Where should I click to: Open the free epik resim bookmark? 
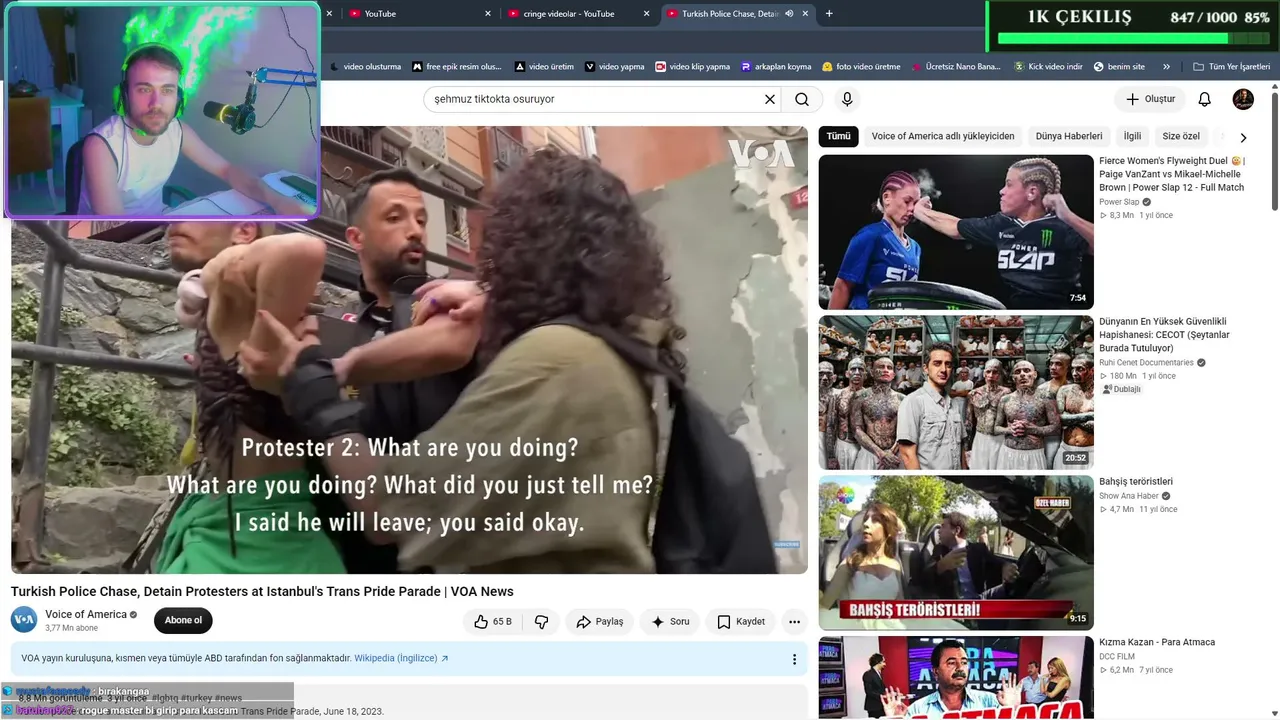point(457,67)
